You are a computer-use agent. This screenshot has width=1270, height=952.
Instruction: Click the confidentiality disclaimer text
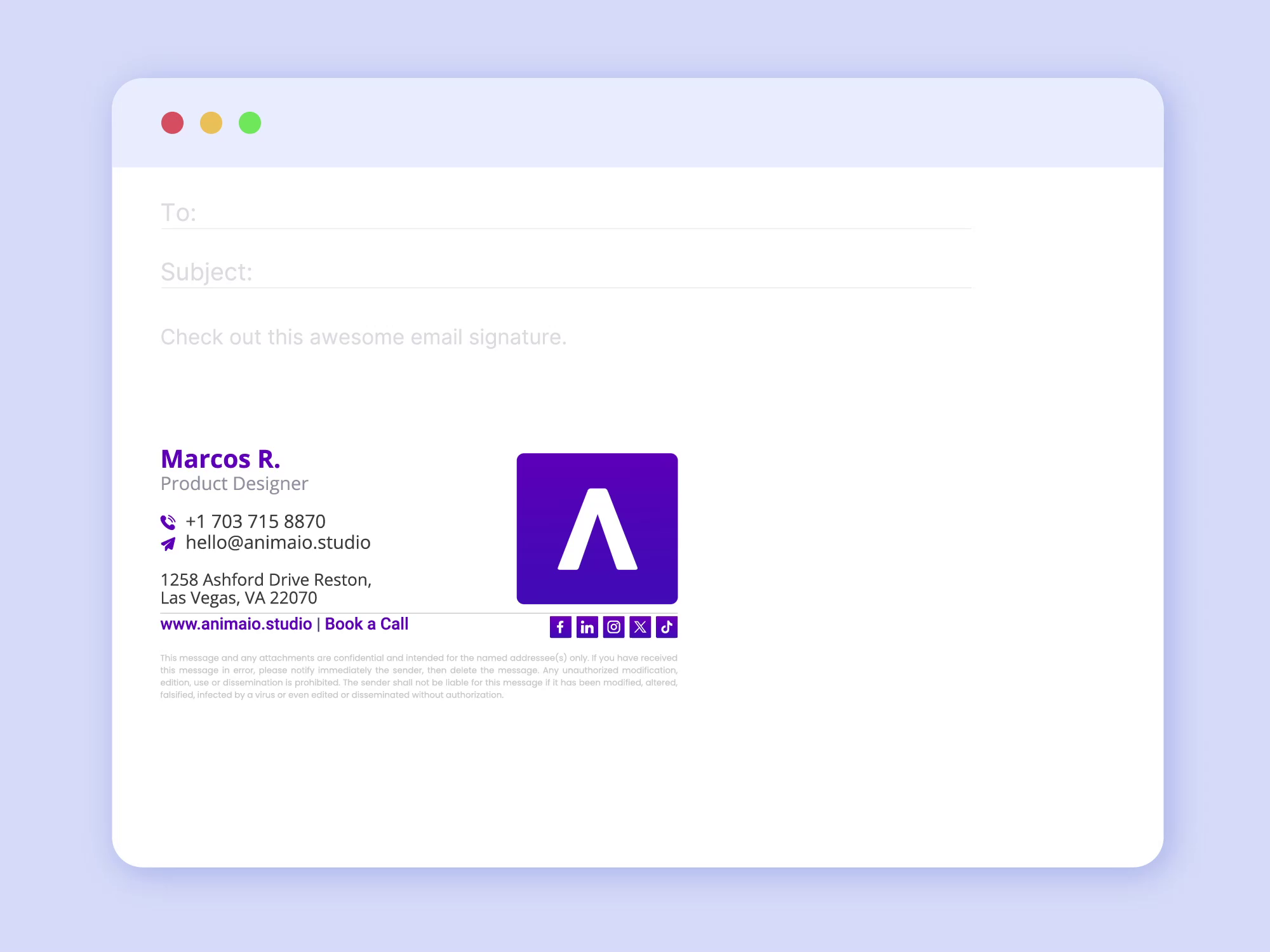(x=419, y=676)
